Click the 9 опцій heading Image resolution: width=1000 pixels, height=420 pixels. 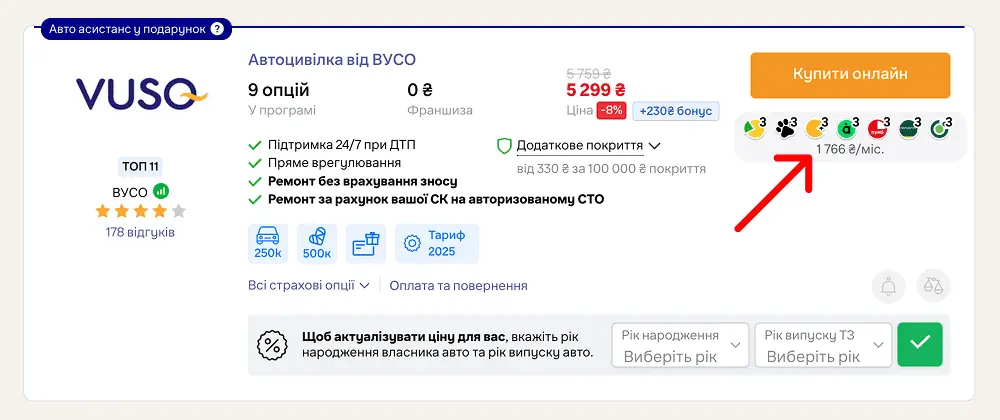pyautogui.click(x=279, y=90)
